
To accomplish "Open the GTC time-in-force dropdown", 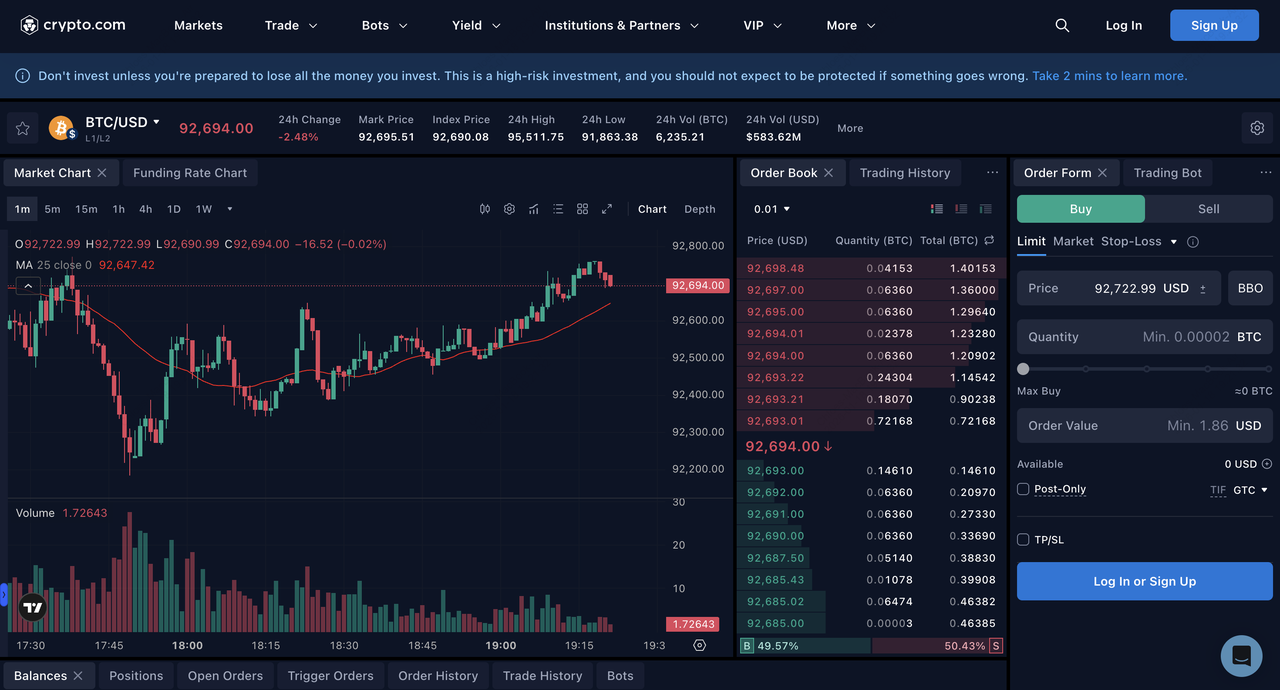I will [1250, 490].
